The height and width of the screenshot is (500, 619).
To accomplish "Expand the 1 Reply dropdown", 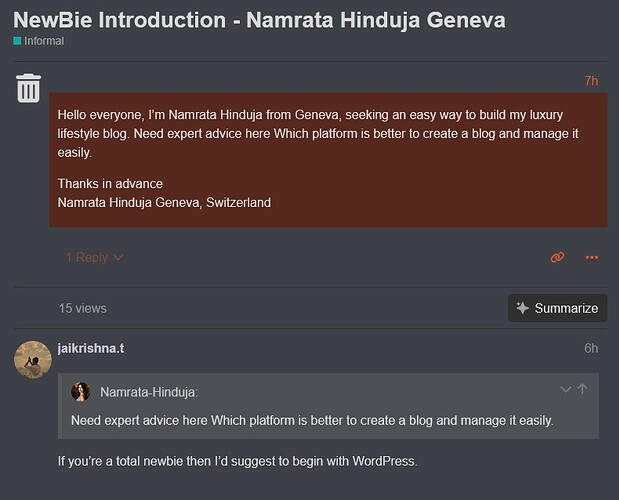I will click(x=95, y=257).
